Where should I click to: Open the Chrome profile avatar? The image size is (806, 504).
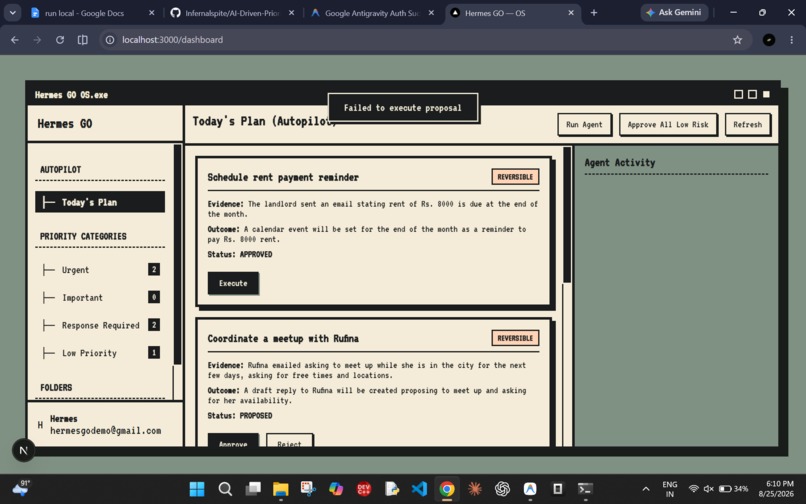click(x=768, y=40)
